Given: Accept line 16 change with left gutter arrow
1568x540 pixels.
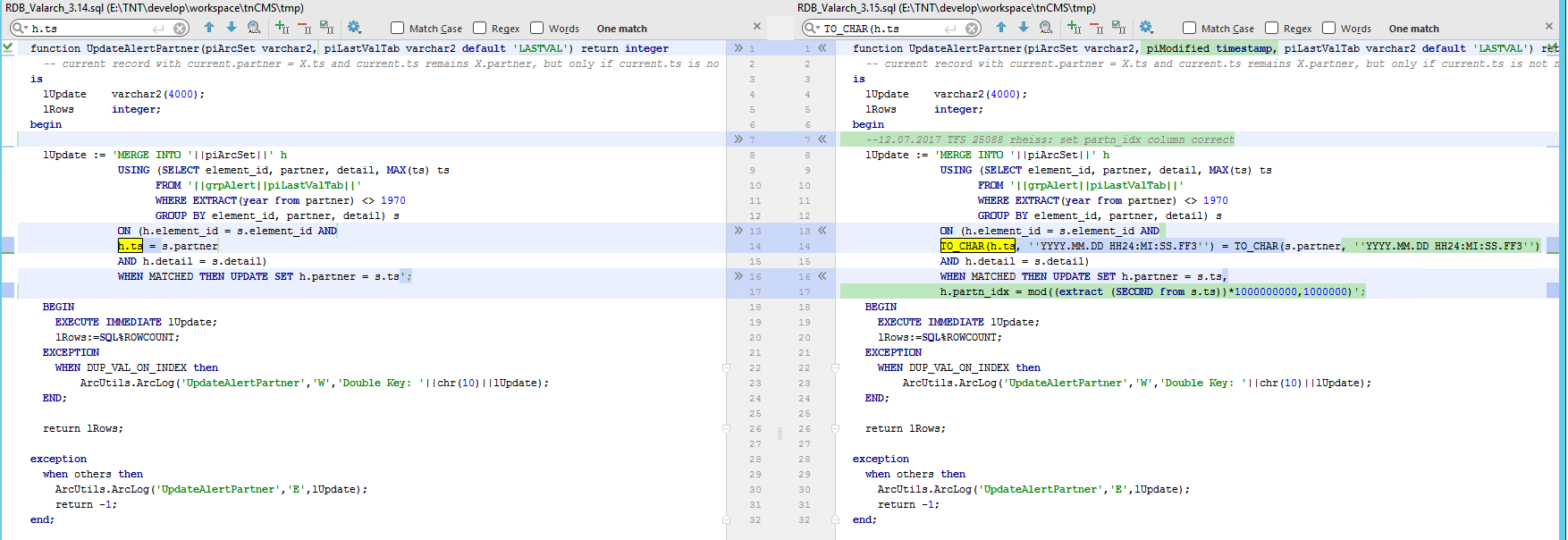Looking at the screenshot, I should tap(738, 276).
